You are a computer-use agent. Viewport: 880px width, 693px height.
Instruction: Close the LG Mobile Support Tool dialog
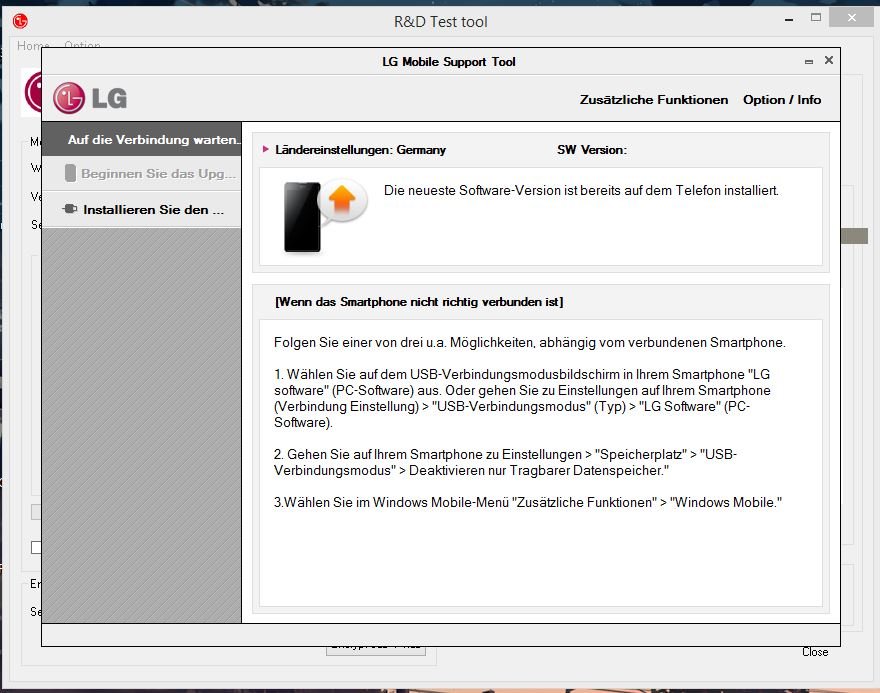pos(828,60)
